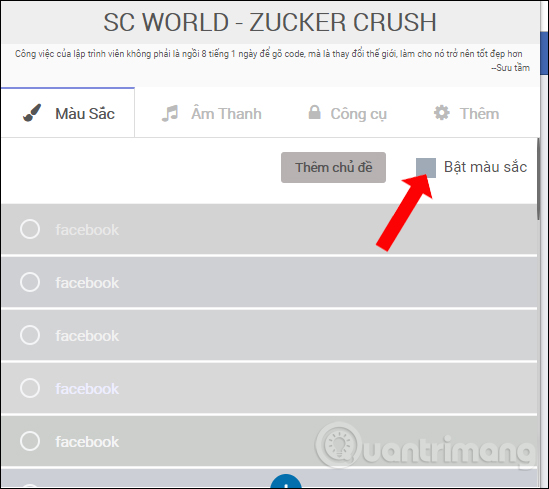Screen dimensions: 549x489
Task: Click the Bật màu sắc label text
Action: coord(485,167)
